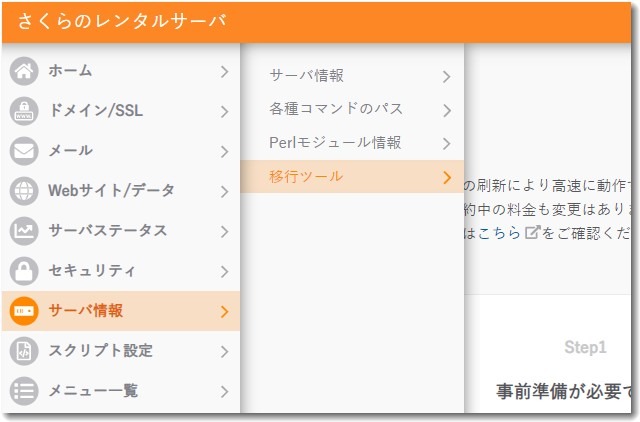The width and height of the screenshot is (640, 422).
Task: Click the Menu List icon
Action: pyautogui.click(x=24, y=391)
